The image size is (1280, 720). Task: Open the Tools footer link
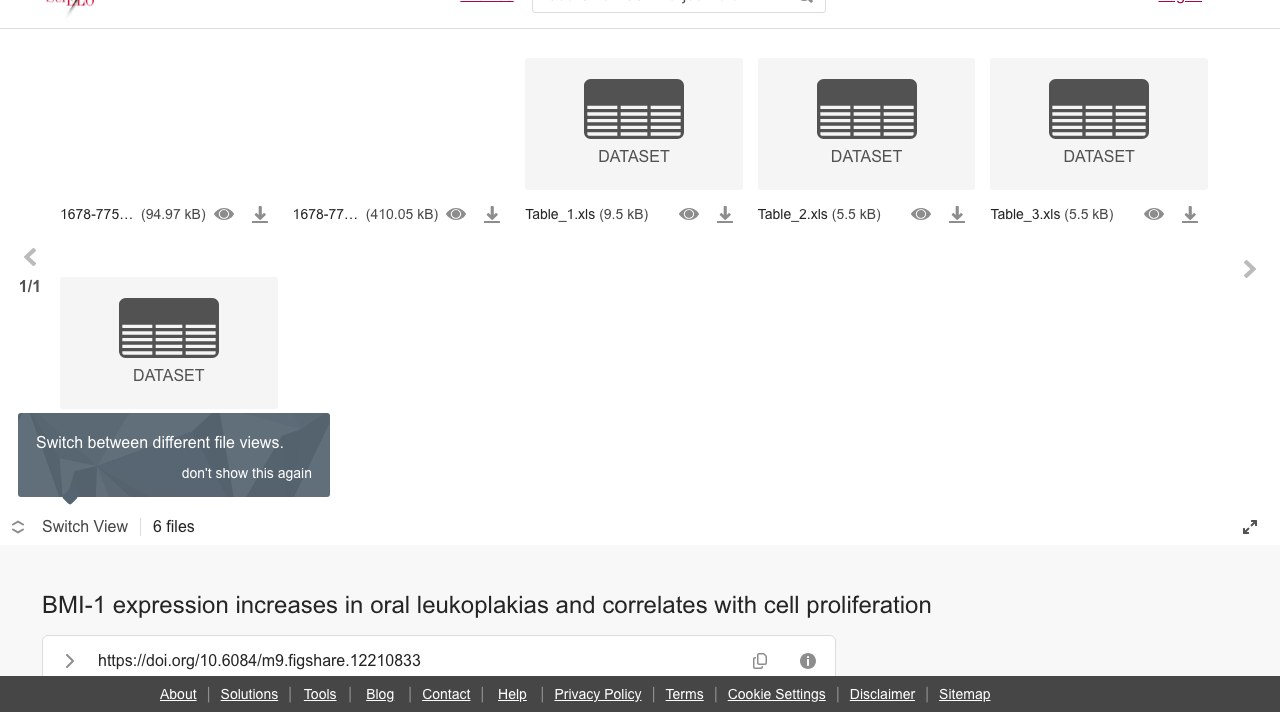pyautogui.click(x=320, y=694)
